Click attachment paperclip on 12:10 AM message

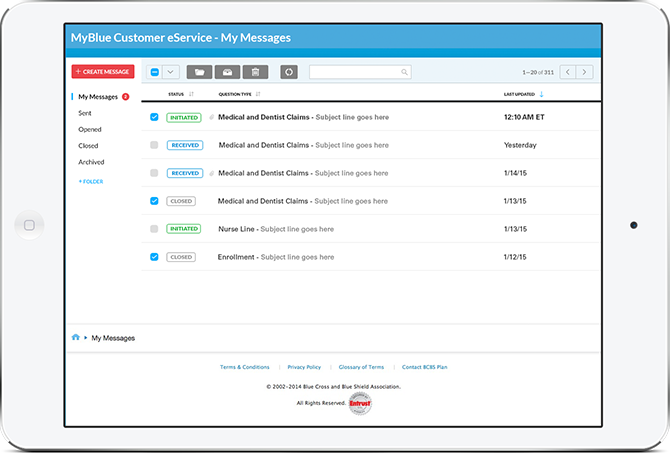212,117
